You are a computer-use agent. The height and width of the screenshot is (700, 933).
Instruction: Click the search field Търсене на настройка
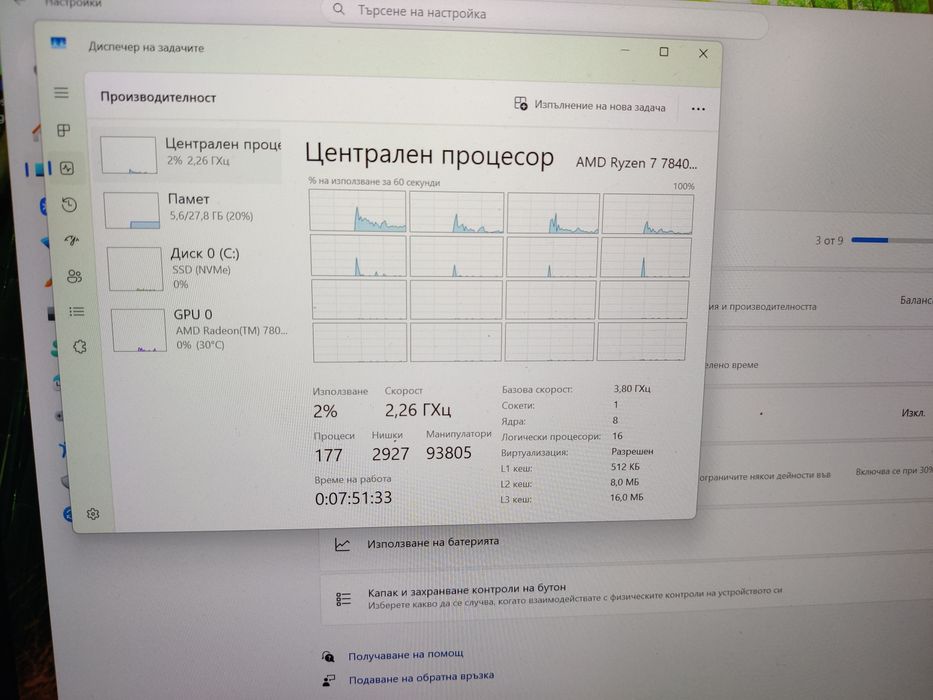[544, 17]
